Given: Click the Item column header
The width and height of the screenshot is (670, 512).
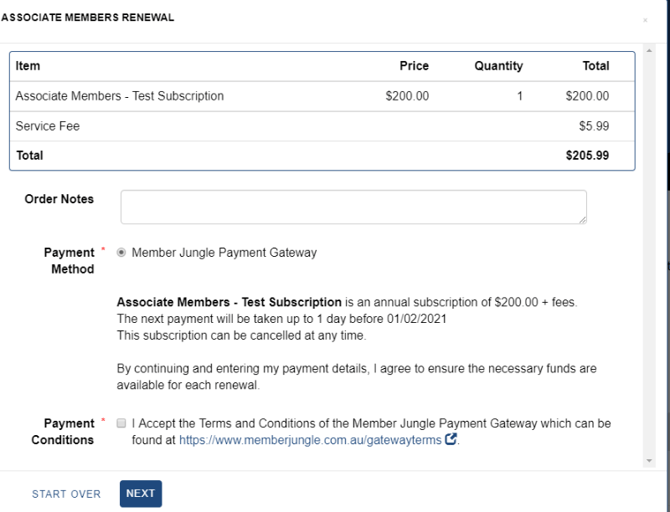Looking at the screenshot, I should tap(28, 66).
